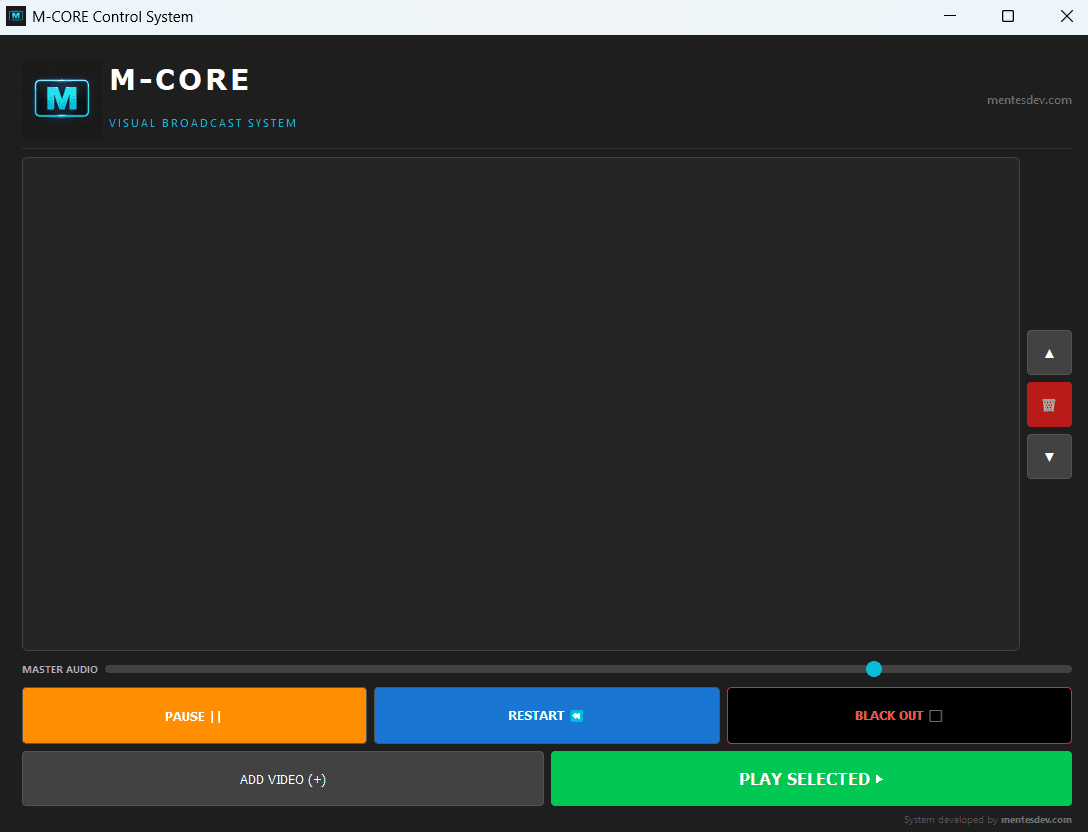Image resolution: width=1088 pixels, height=832 pixels.
Task: Pause the current playback
Action: [x=194, y=715]
